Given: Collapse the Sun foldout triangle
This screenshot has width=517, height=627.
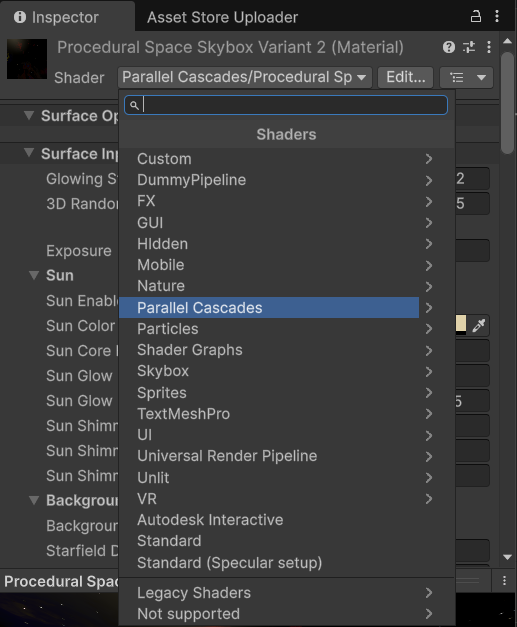Looking at the screenshot, I should click(34, 275).
